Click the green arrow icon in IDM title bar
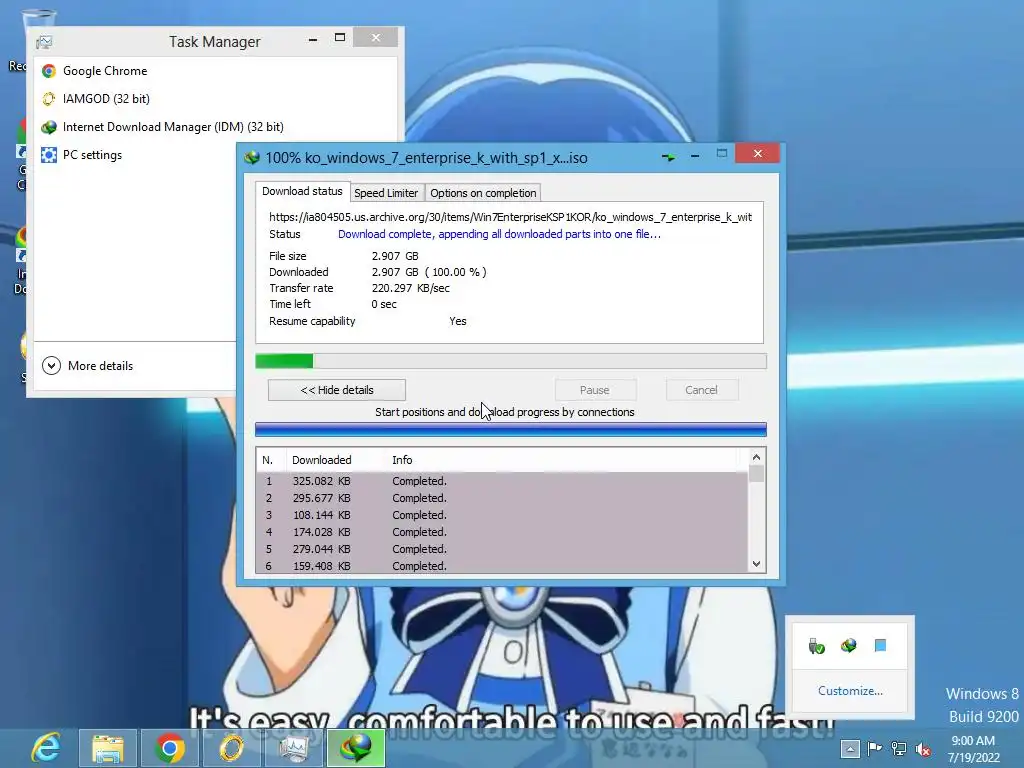1024x768 pixels. coord(668,157)
